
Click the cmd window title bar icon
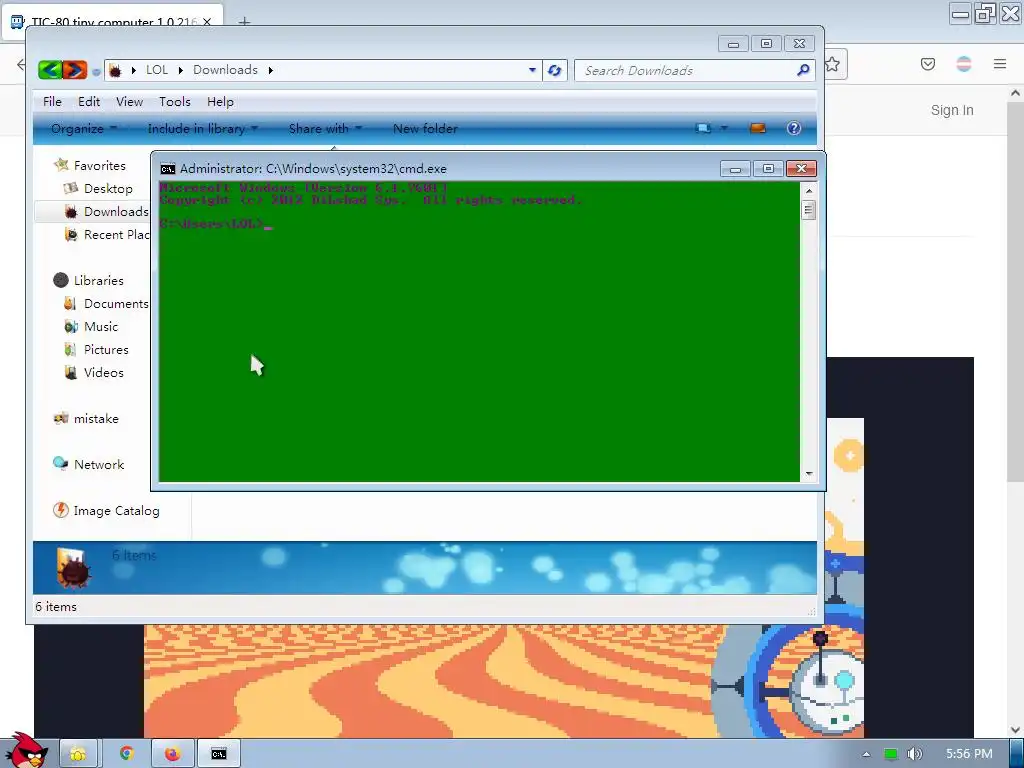pyautogui.click(x=168, y=169)
